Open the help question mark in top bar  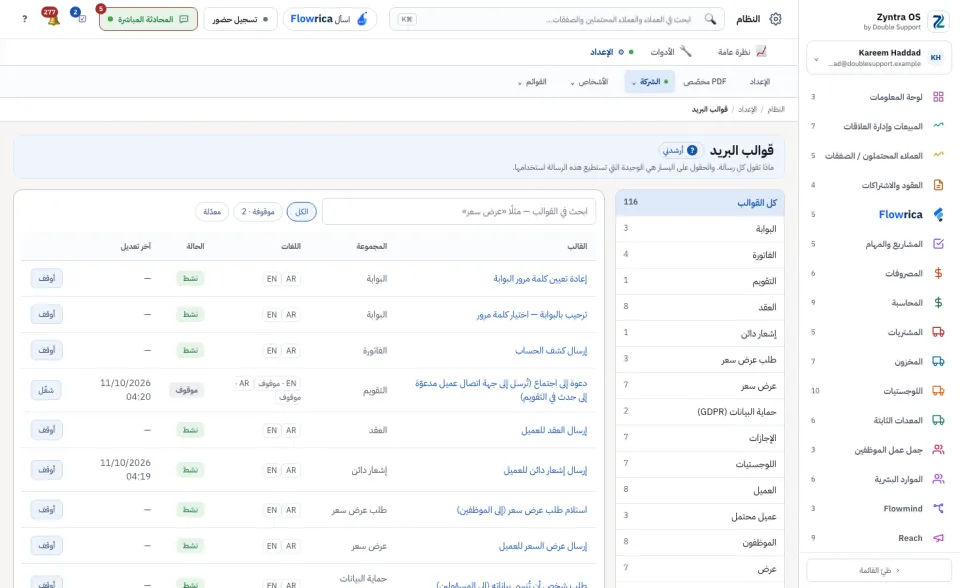pyautogui.click(x=24, y=19)
